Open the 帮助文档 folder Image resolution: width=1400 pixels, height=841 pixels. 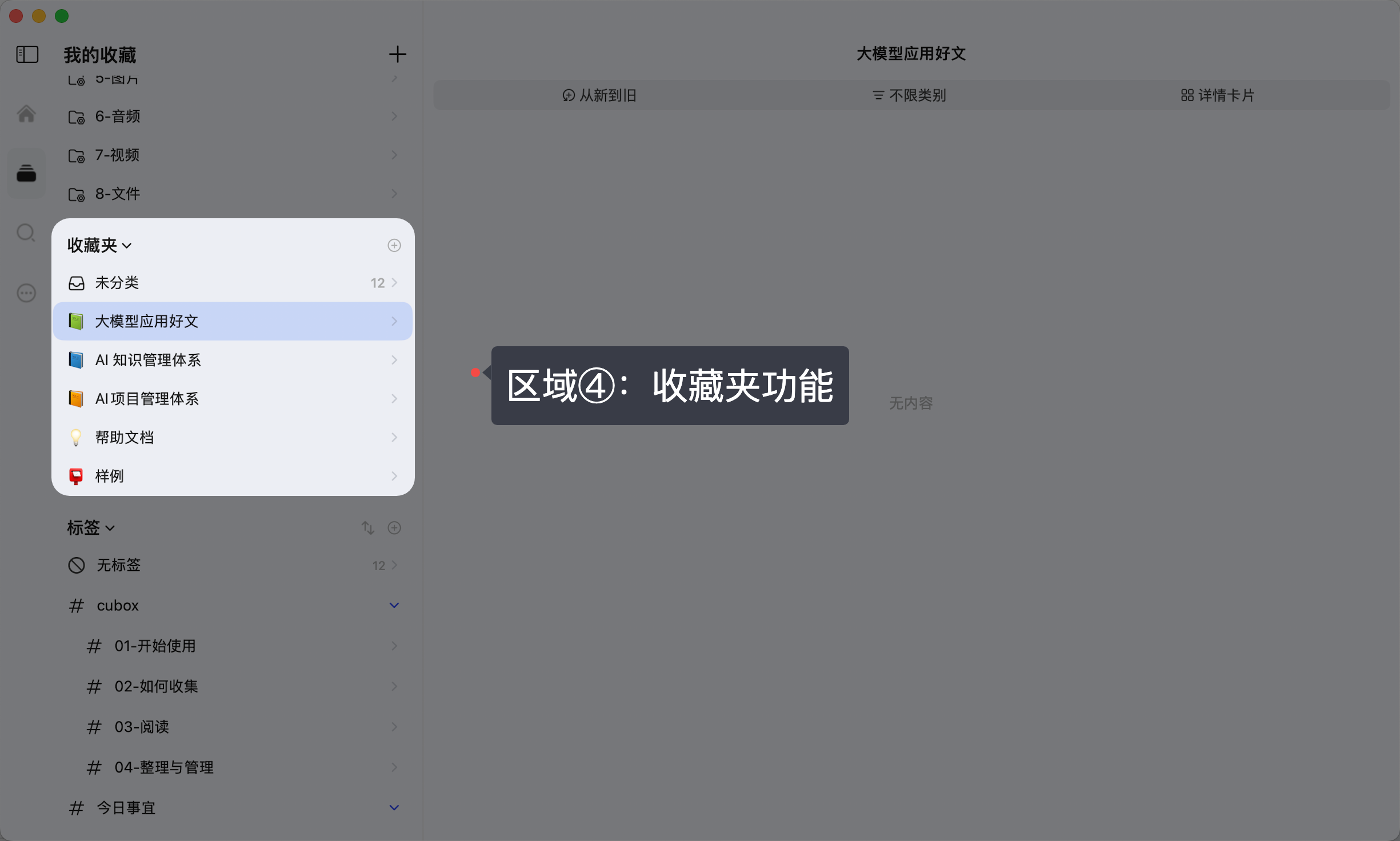tap(125, 437)
